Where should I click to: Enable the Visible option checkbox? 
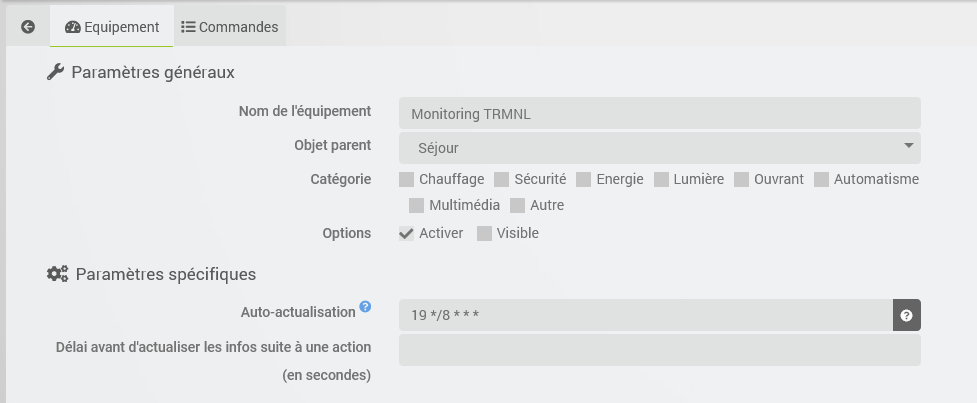[485, 234]
